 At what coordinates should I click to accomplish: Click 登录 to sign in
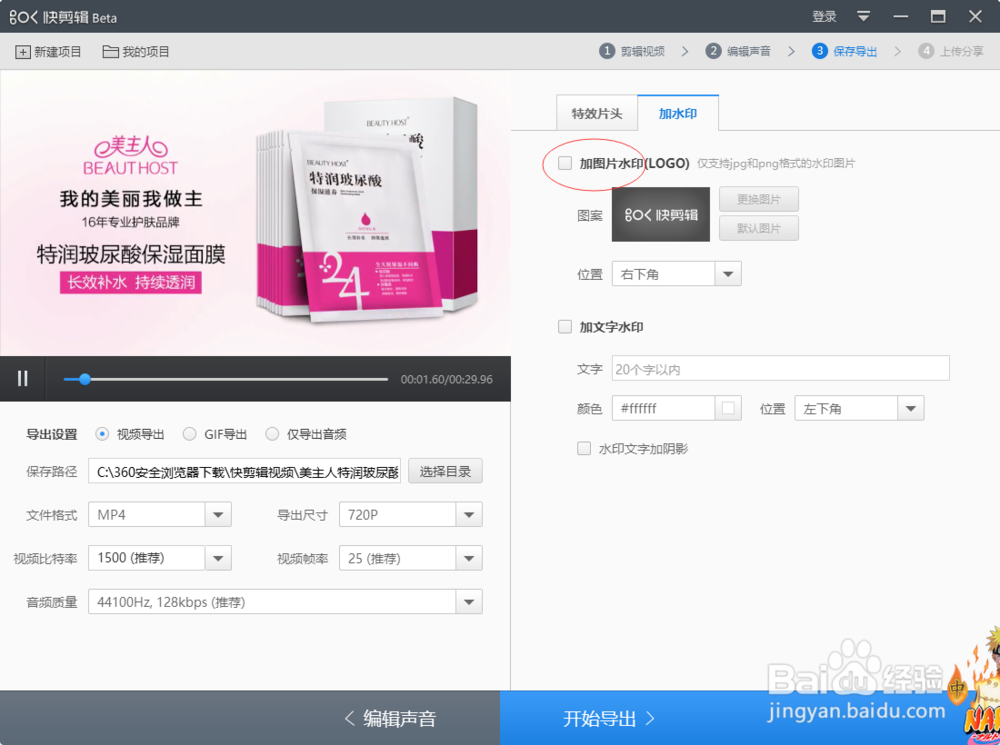pyautogui.click(x=824, y=17)
